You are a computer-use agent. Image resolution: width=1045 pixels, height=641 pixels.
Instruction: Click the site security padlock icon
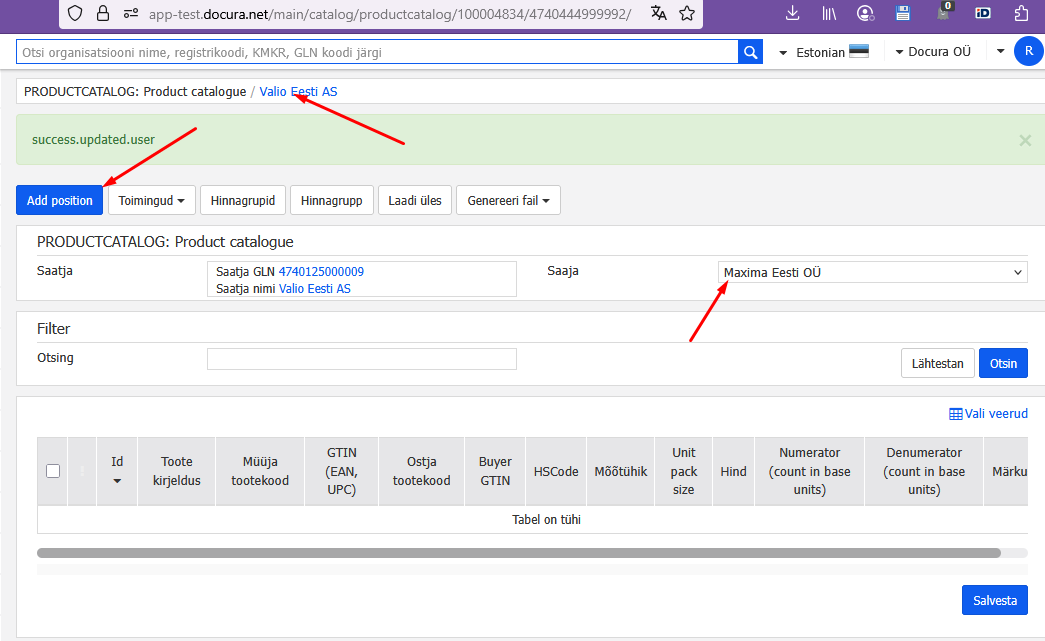[x=103, y=13]
